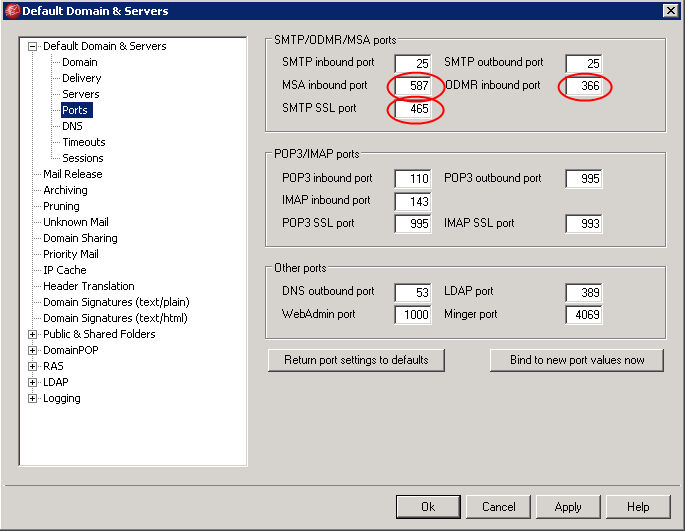Select Domain Sharing in the tree
Image resolution: width=685 pixels, height=531 pixels.
[80, 238]
